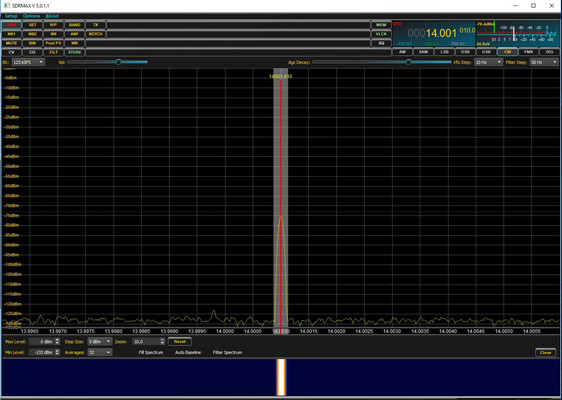Open the Setup menu
The height and width of the screenshot is (400, 562).
click(11, 16)
